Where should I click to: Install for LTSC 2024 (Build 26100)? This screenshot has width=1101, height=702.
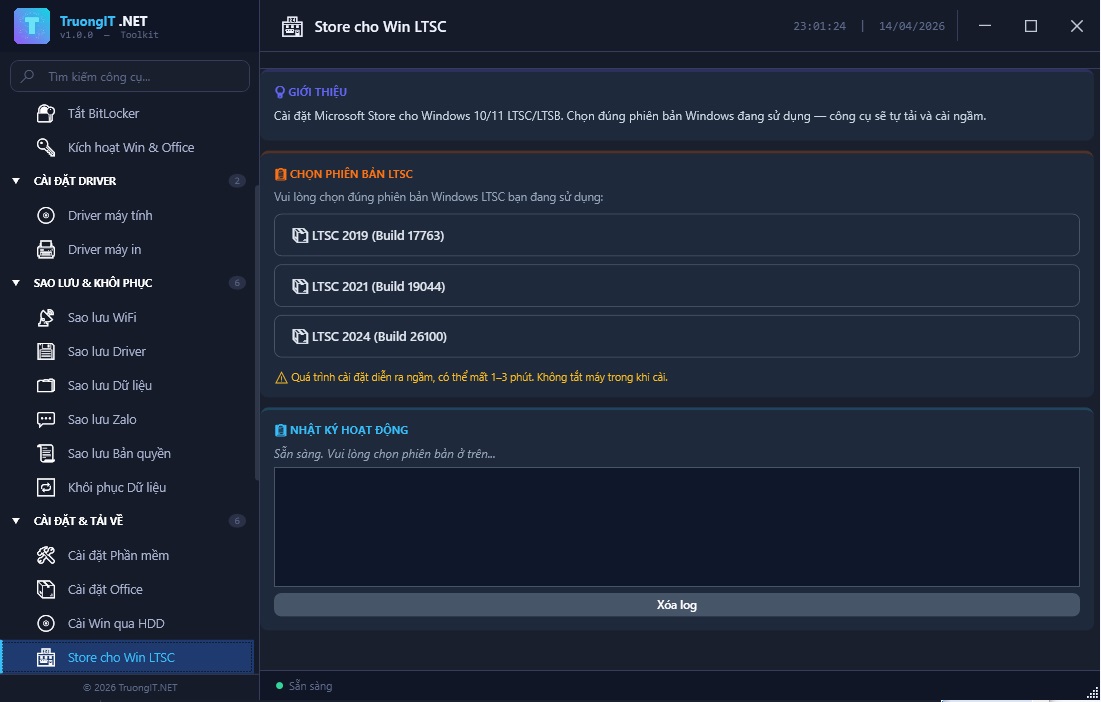tap(676, 337)
